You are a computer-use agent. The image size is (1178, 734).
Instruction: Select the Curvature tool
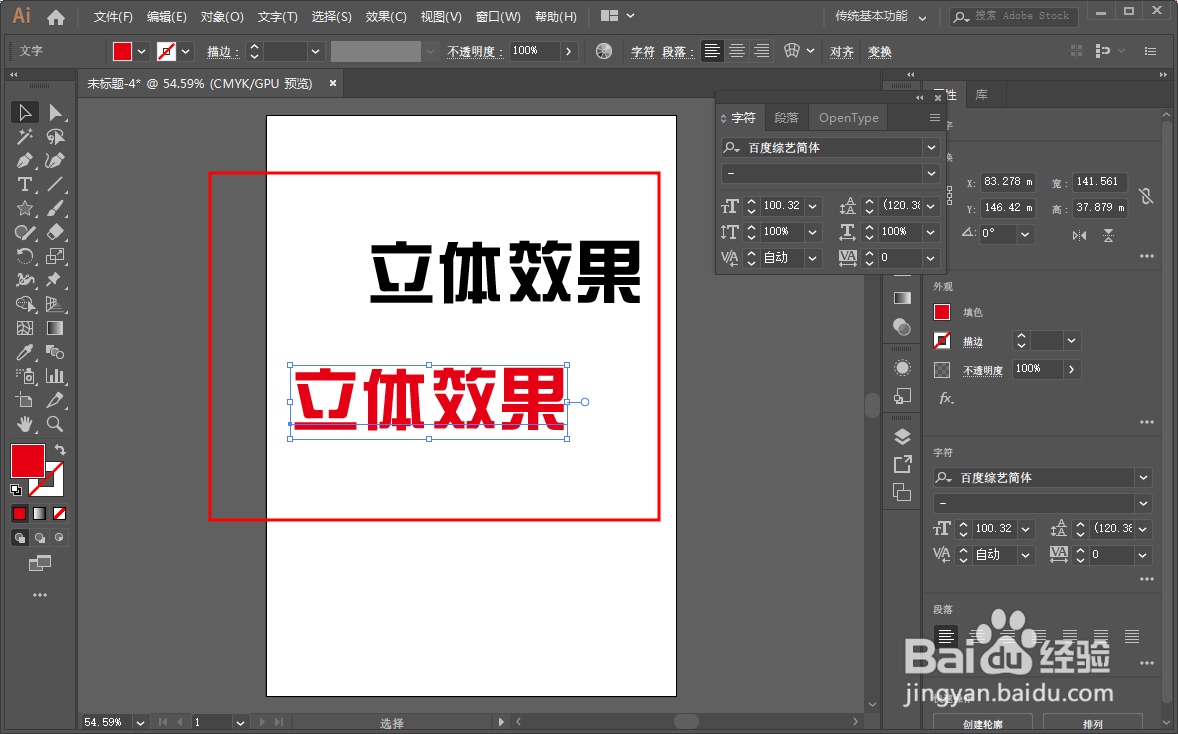coord(55,161)
